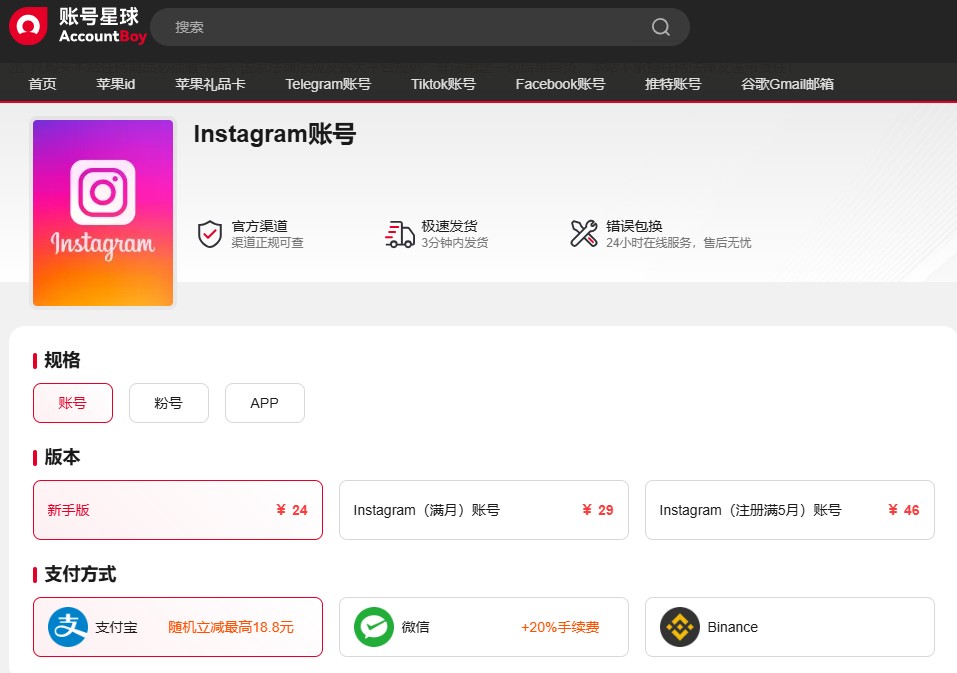This screenshot has width=957, height=673.
Task: Click the 随机立减最高18.8元 promo text
Action: [231, 627]
